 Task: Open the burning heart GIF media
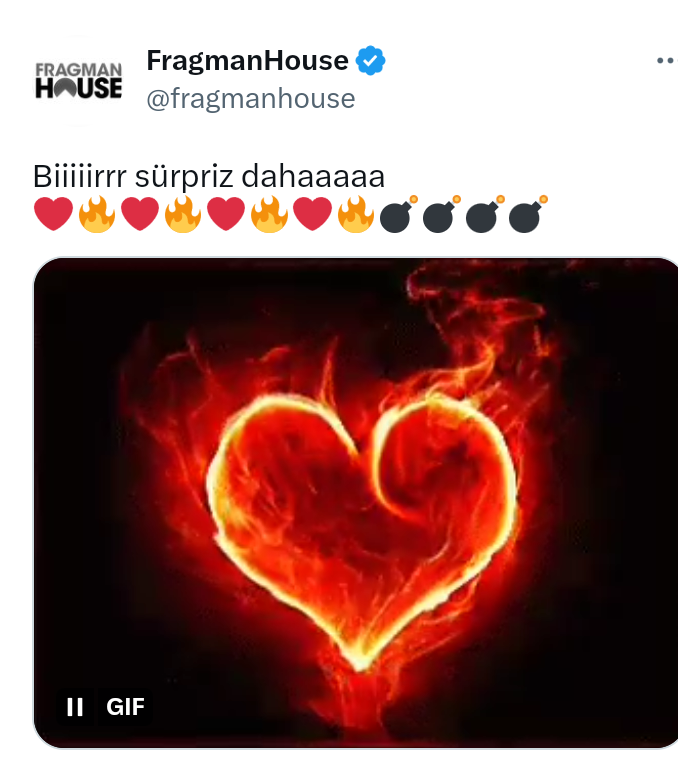[x=355, y=503]
